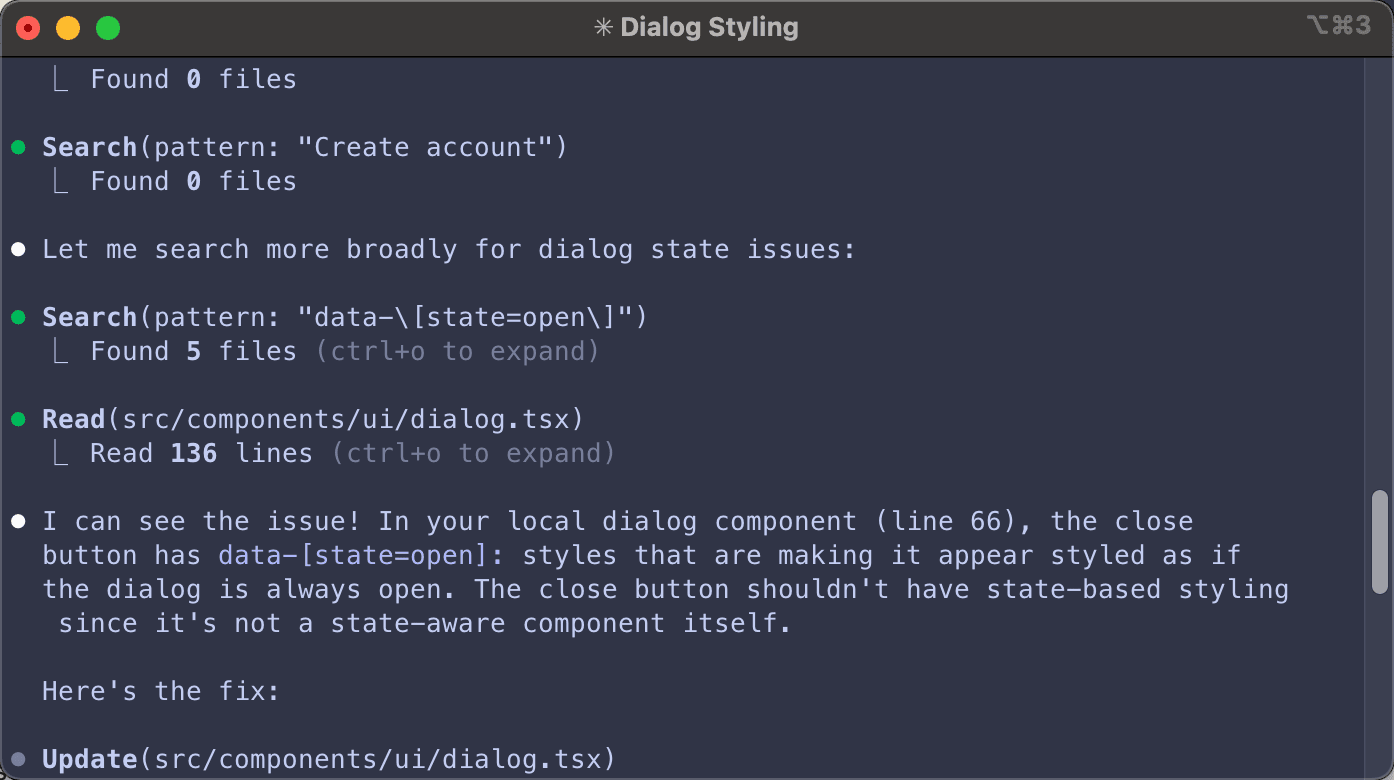Click the white dot beside "Let me search"

coord(18,250)
